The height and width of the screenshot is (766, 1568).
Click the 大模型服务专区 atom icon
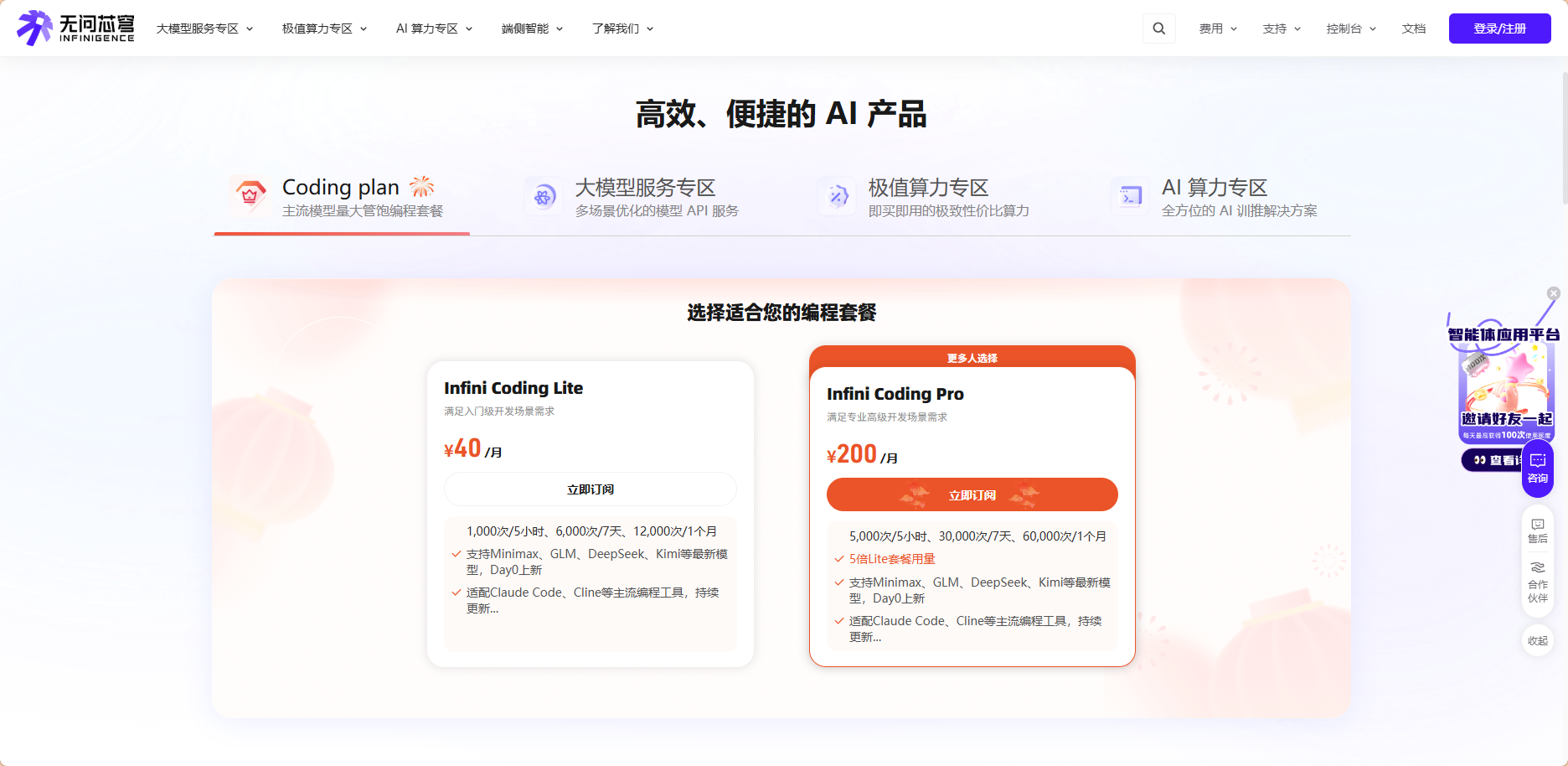click(x=544, y=197)
